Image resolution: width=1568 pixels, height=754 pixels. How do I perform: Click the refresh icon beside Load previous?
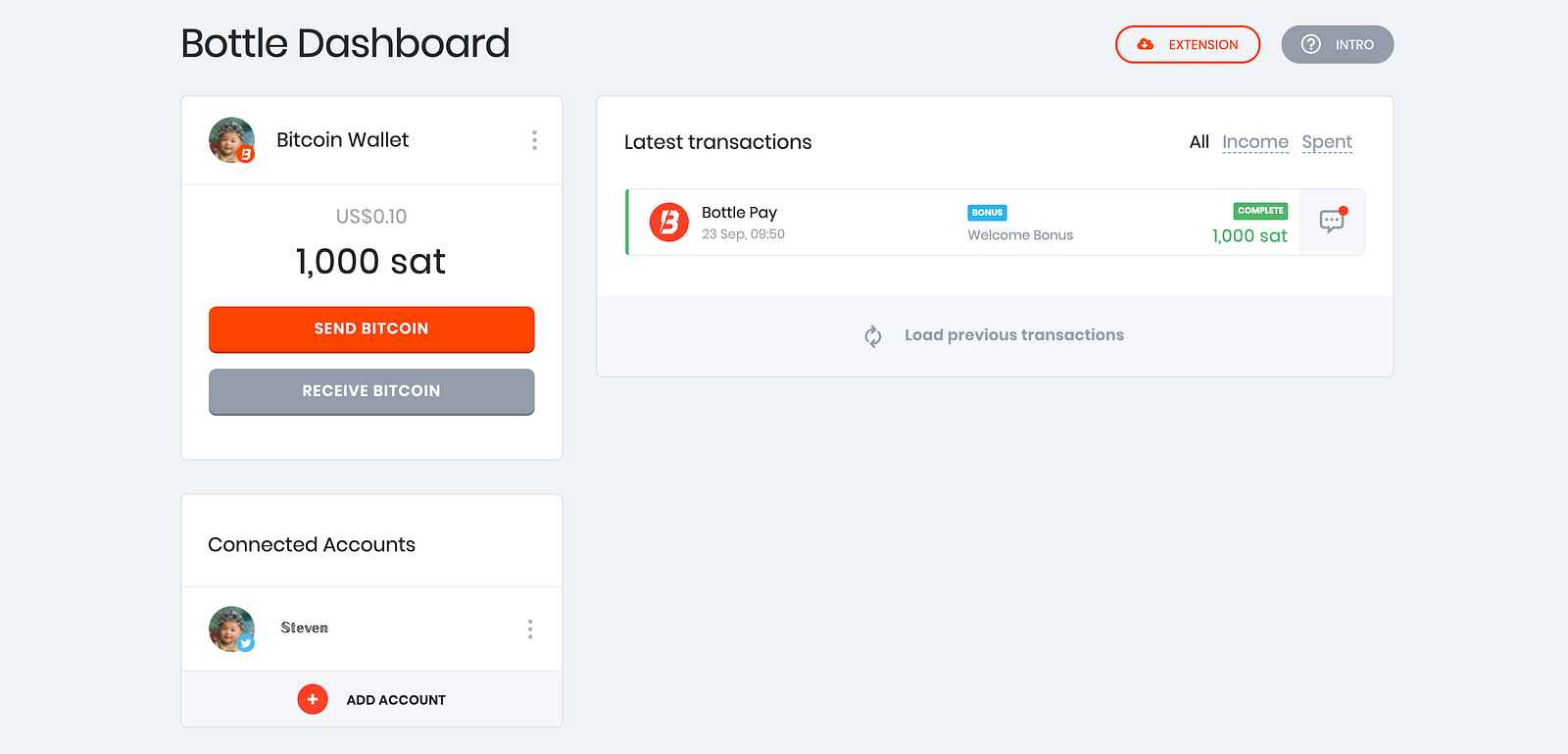tap(873, 336)
